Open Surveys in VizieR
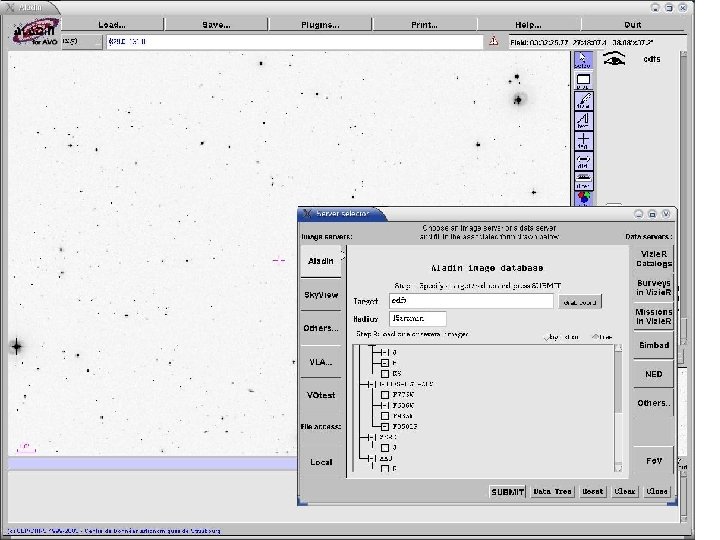 (654, 287)
